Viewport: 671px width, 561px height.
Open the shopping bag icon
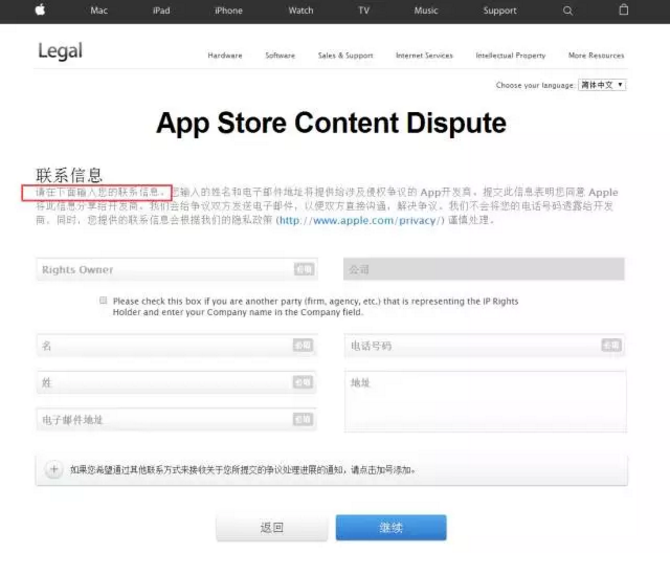coord(623,9)
